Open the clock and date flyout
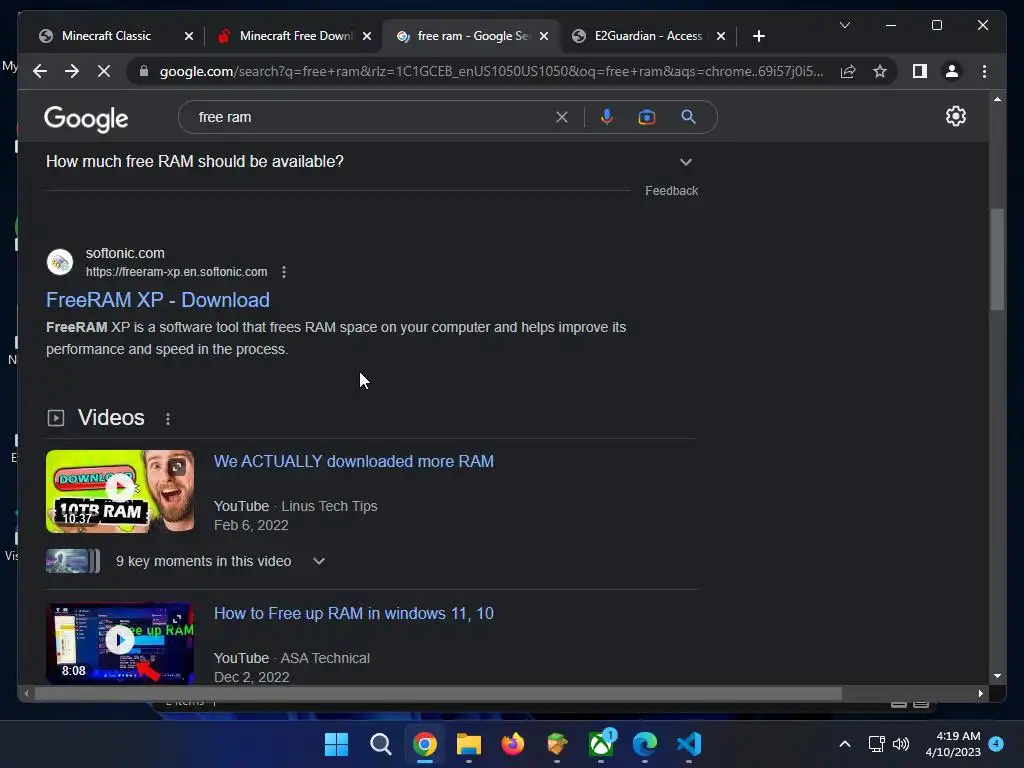Screen dimensions: 1024x768 (953, 744)
